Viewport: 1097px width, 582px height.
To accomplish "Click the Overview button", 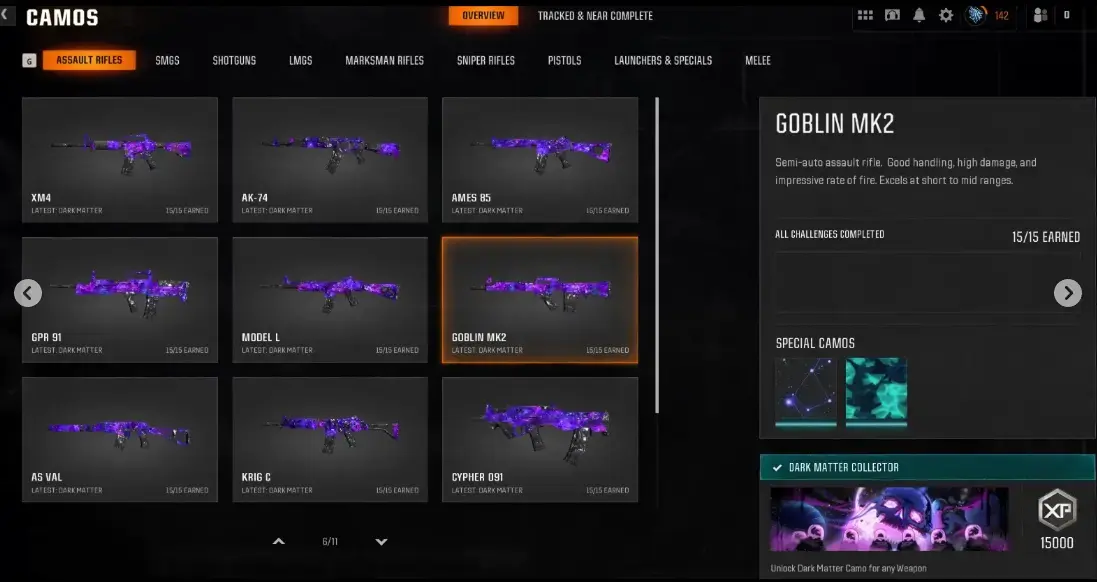I will click(x=483, y=15).
